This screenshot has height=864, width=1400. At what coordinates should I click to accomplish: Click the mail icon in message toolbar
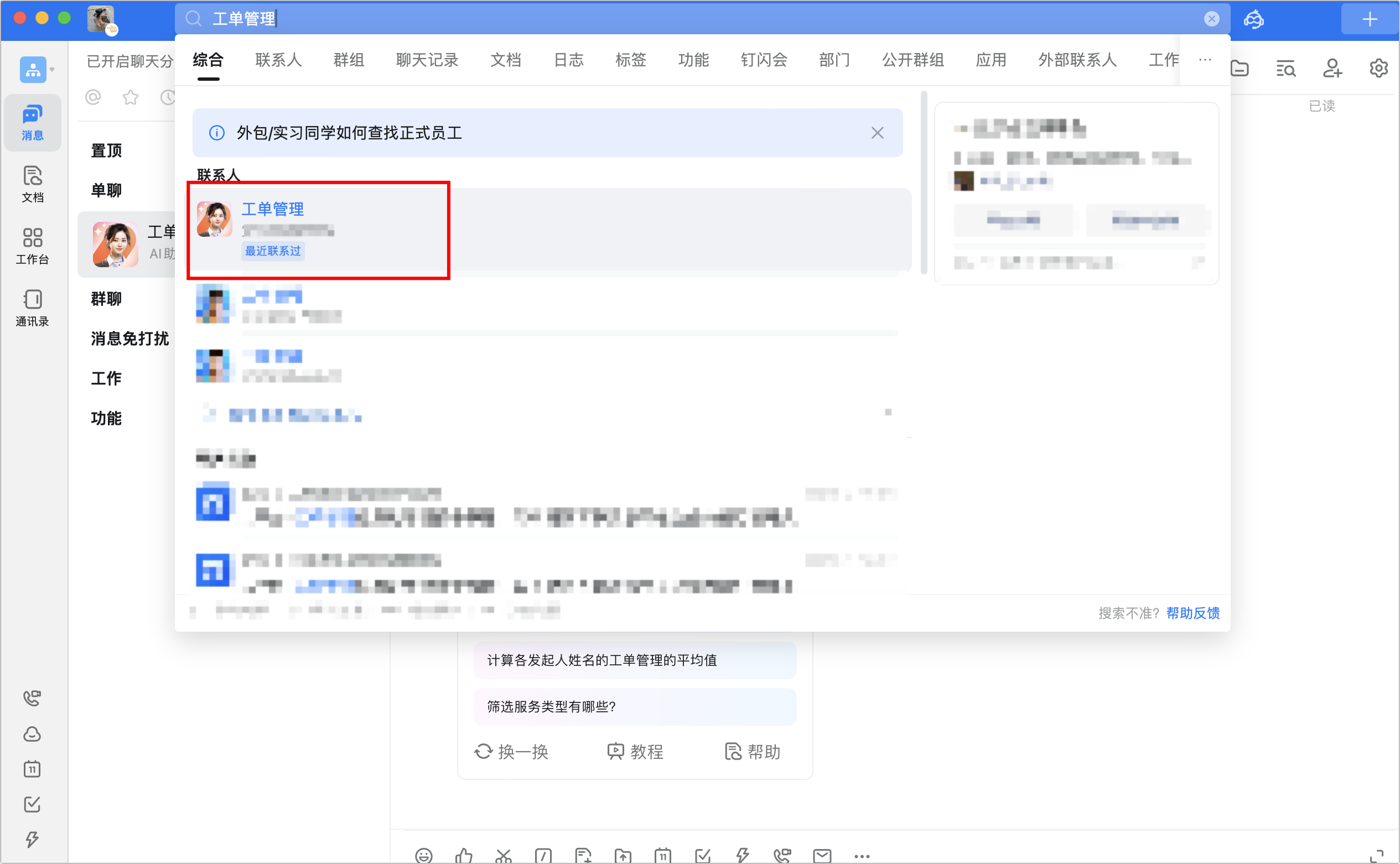tap(822, 856)
